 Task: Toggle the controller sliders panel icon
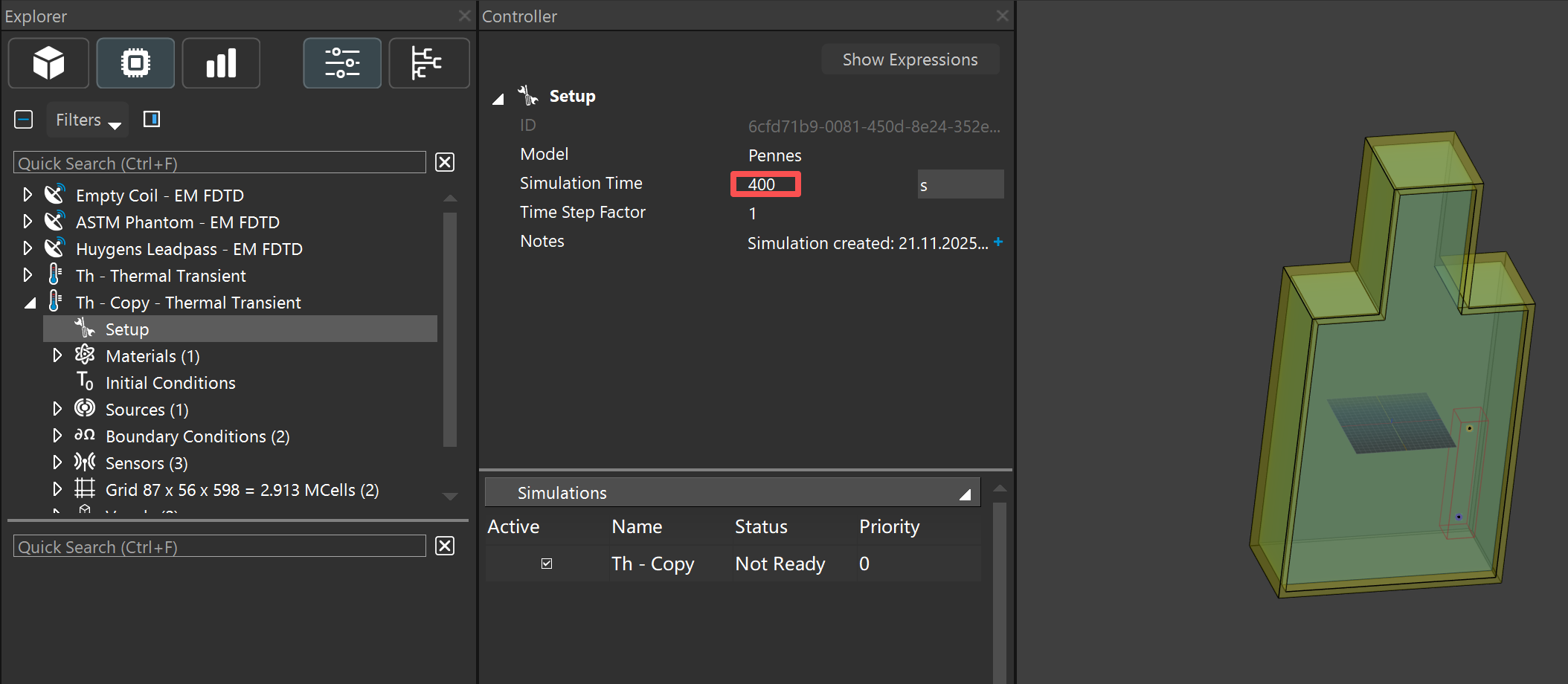tap(342, 63)
